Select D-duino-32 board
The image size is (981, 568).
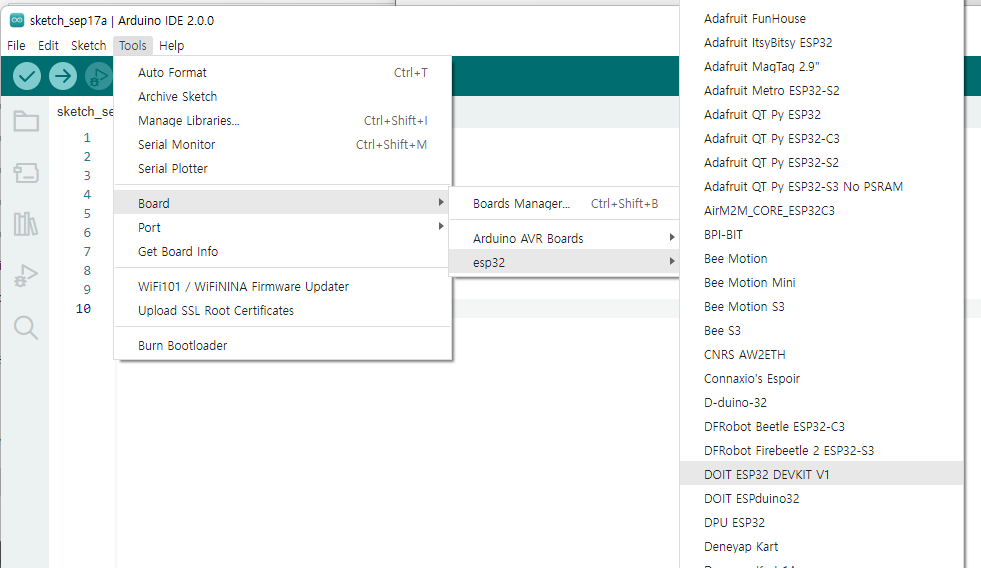821,402
